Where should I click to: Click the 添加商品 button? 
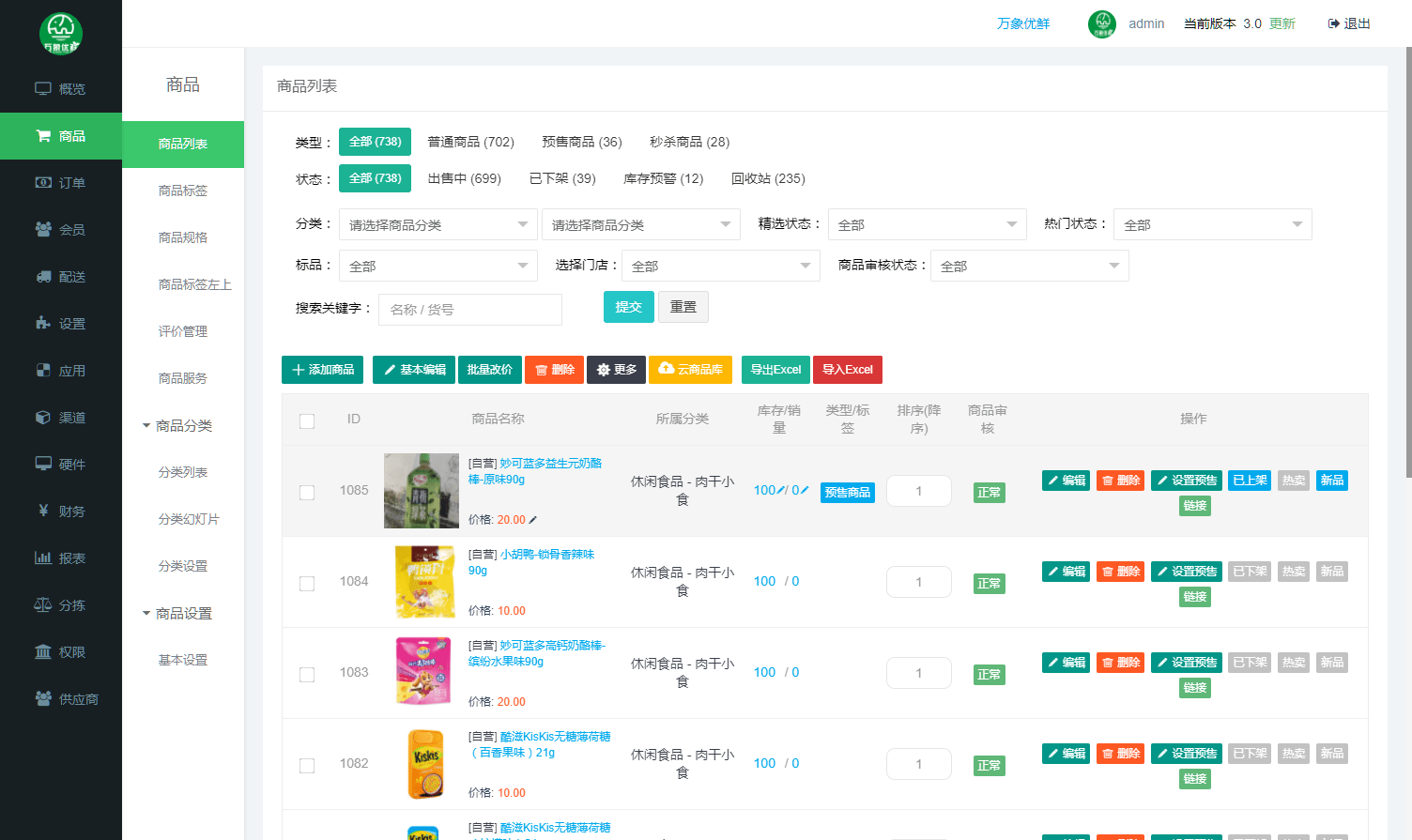click(x=323, y=370)
